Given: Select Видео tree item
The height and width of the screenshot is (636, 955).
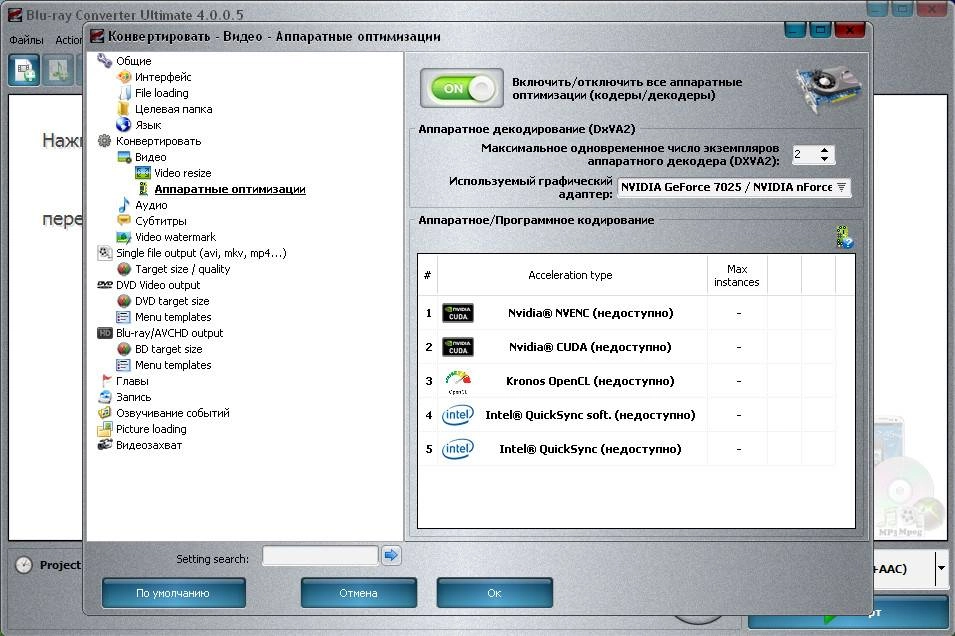Looking at the screenshot, I should pyautogui.click(x=150, y=157).
